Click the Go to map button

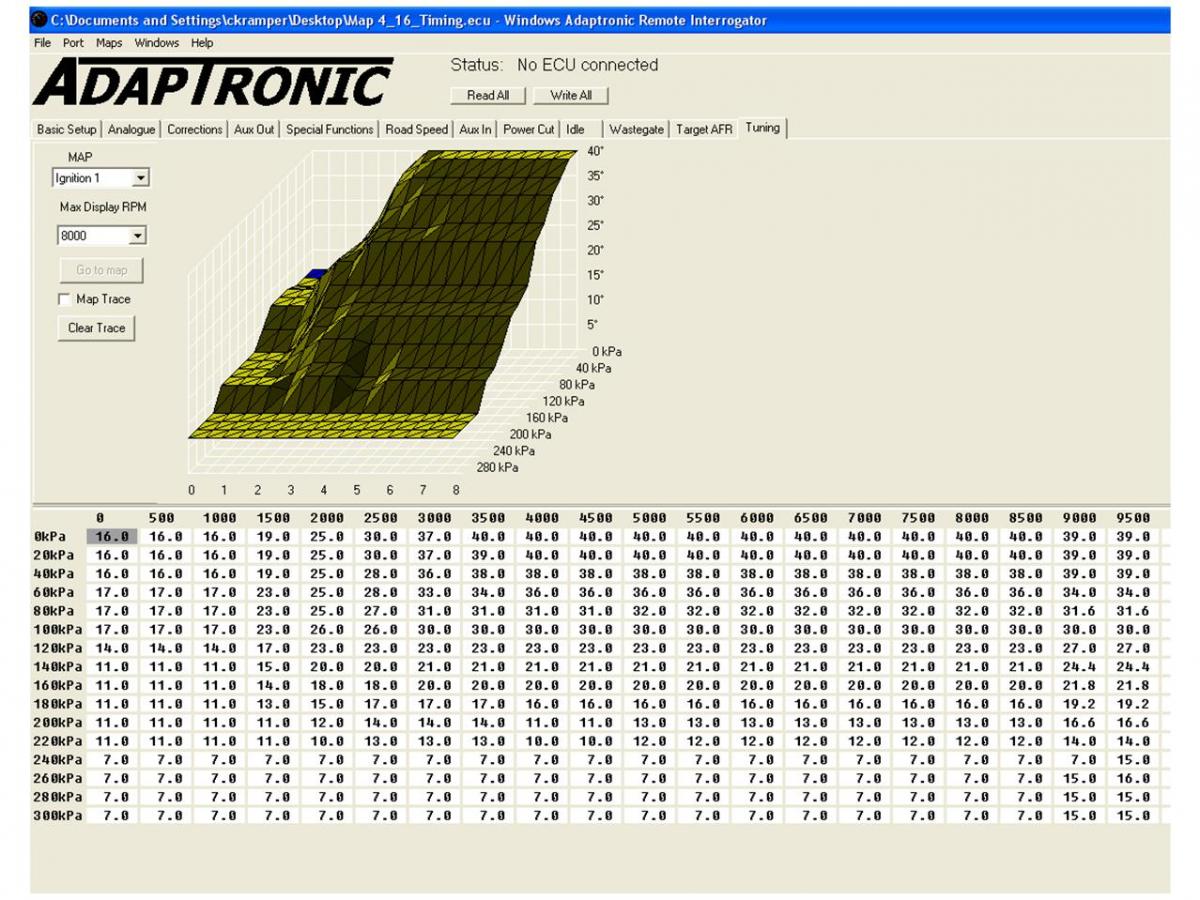pos(101,270)
